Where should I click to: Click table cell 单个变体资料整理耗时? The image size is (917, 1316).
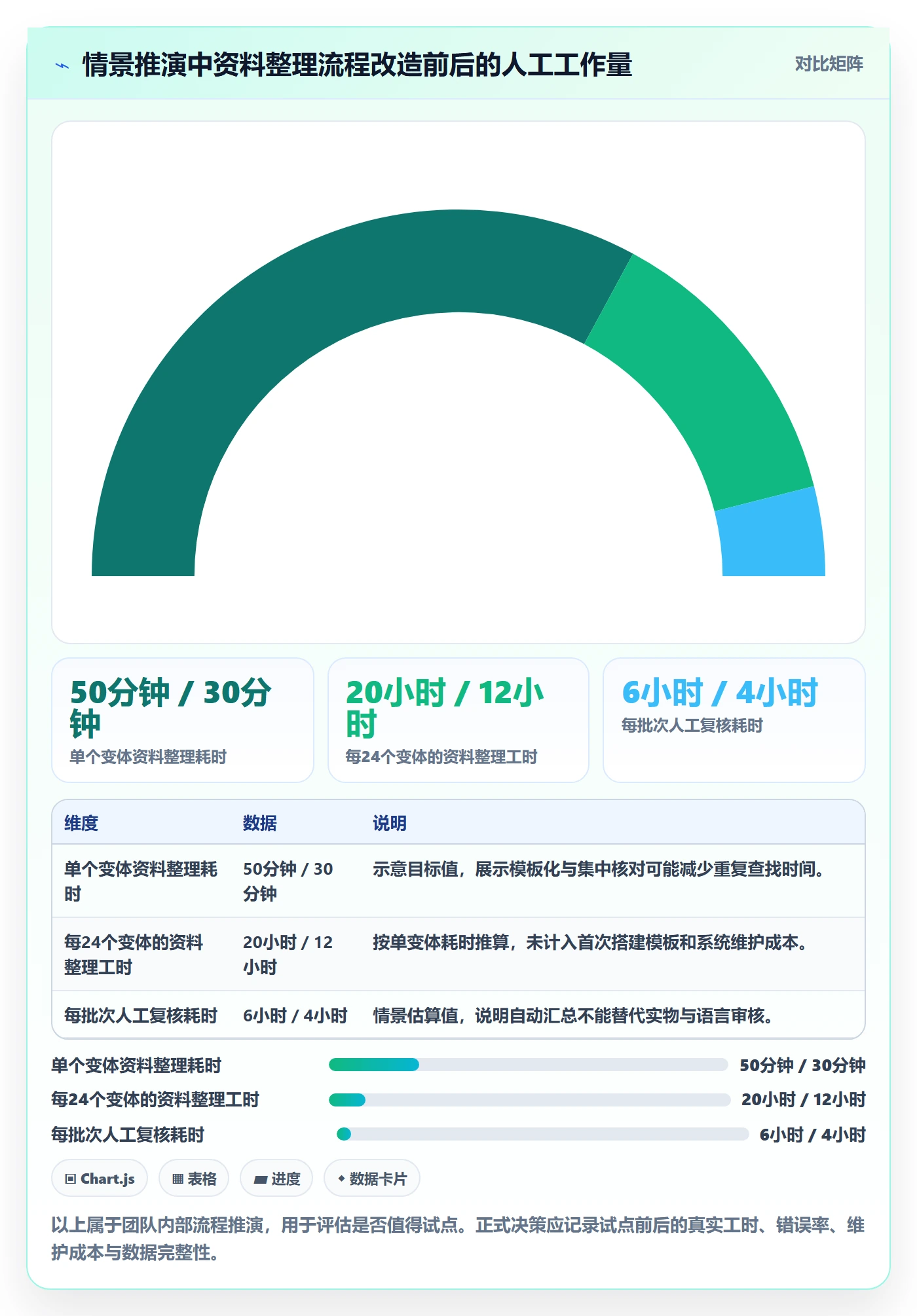[x=141, y=881]
